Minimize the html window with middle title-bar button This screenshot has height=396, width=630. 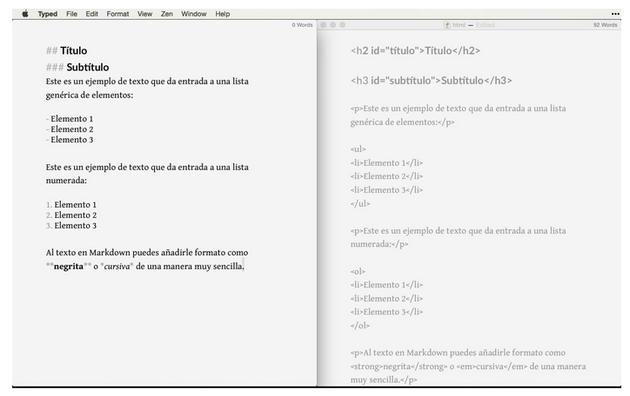333,25
